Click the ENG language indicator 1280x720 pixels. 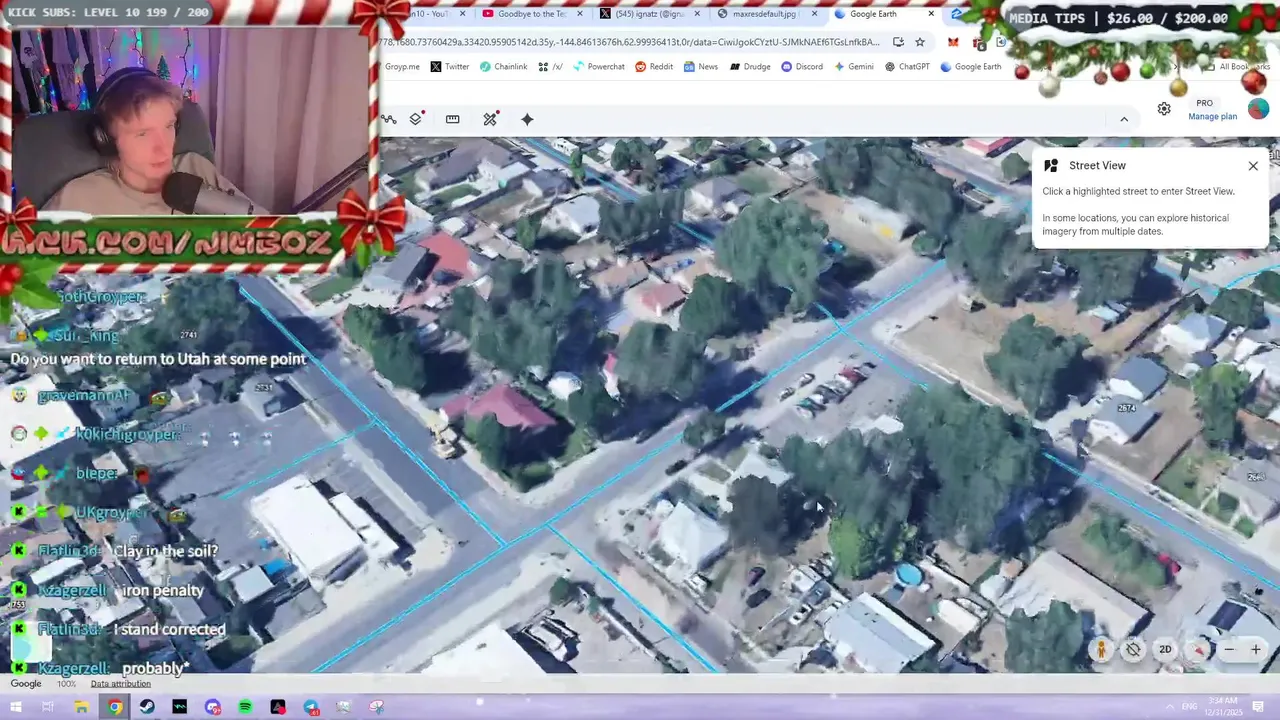pos(1188,707)
